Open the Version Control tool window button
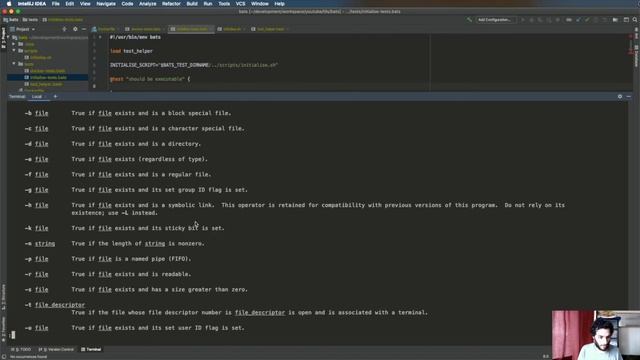Image resolution: width=640 pixels, height=360 pixels. [x=56, y=349]
